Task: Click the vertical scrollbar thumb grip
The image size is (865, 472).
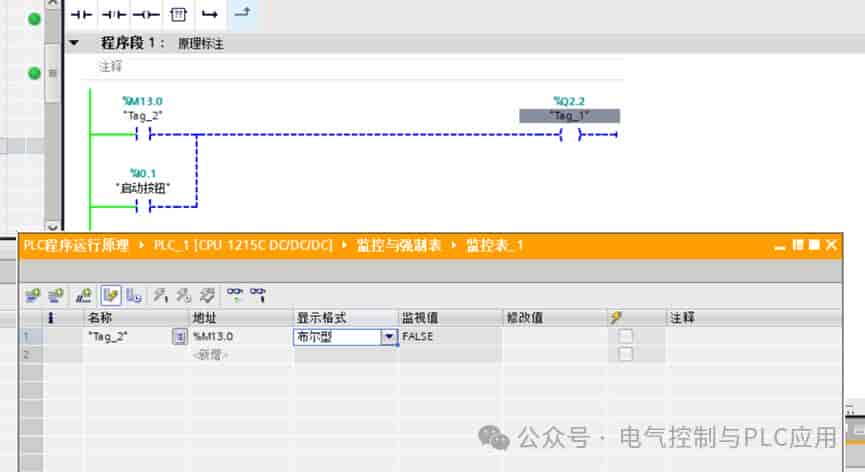Action: tap(52, 73)
